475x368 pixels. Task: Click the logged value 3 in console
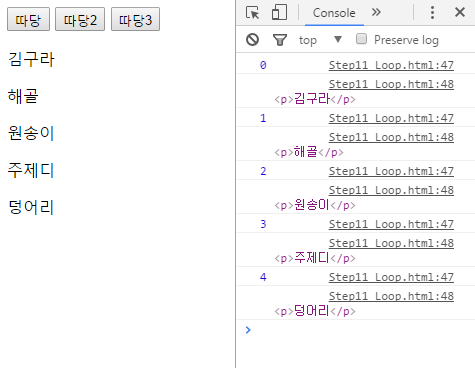point(263,224)
